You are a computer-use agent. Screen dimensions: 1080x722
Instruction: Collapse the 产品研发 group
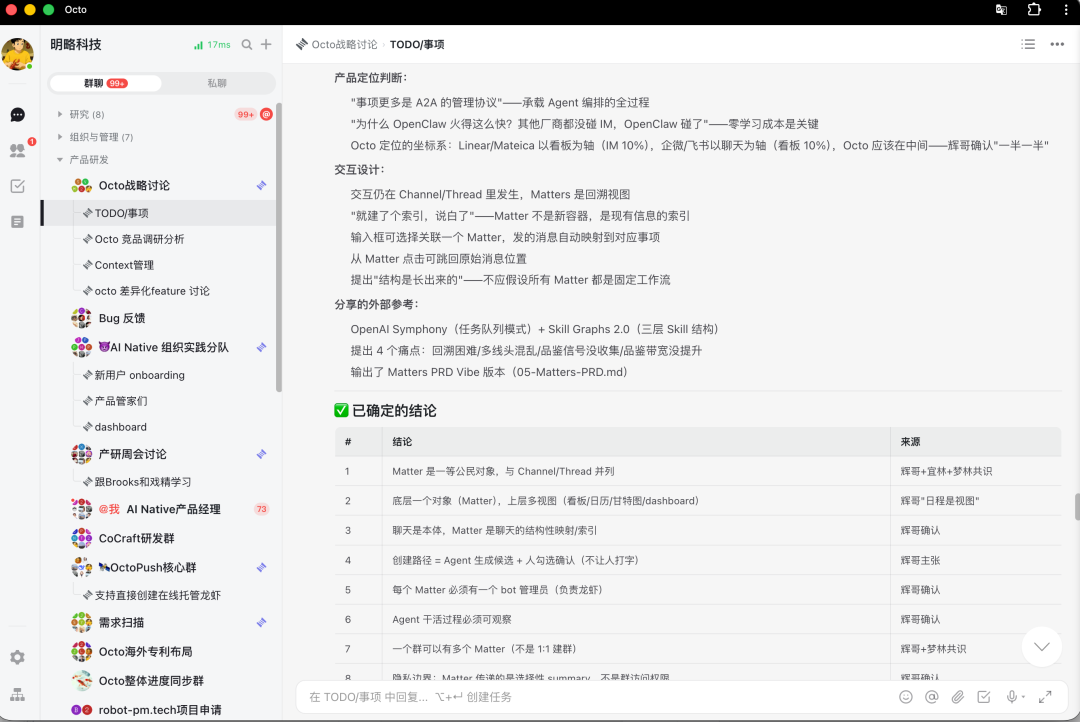tap(60, 159)
